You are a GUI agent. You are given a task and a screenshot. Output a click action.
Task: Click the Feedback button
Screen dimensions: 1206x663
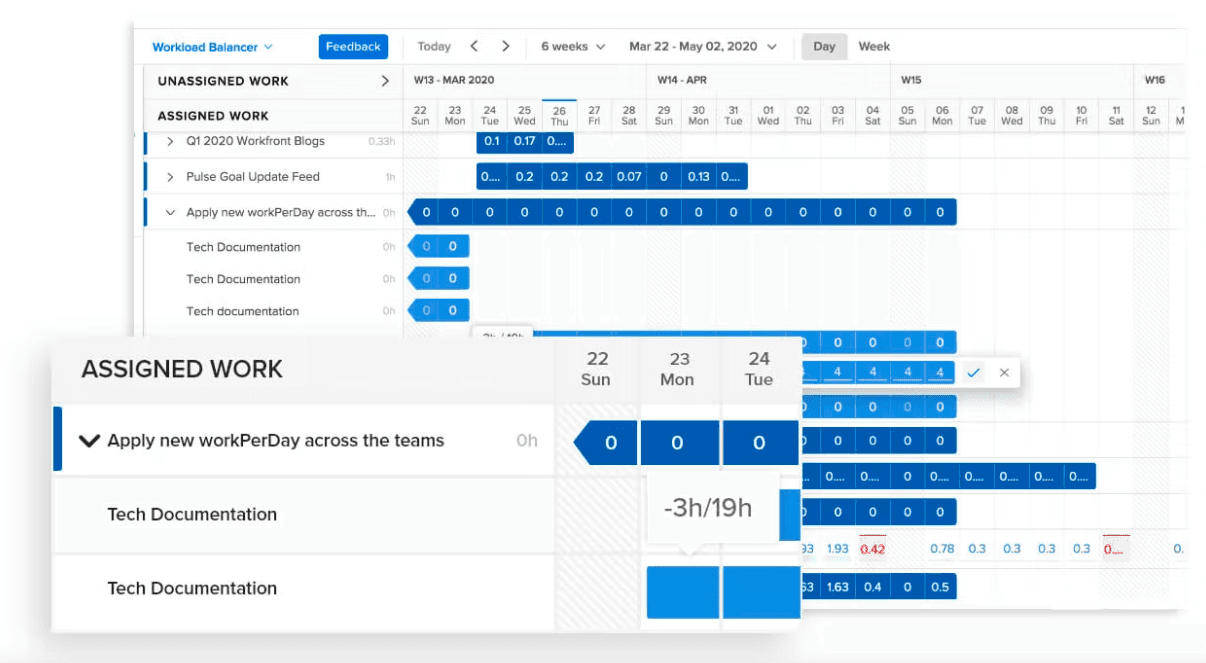pyautogui.click(x=352, y=46)
